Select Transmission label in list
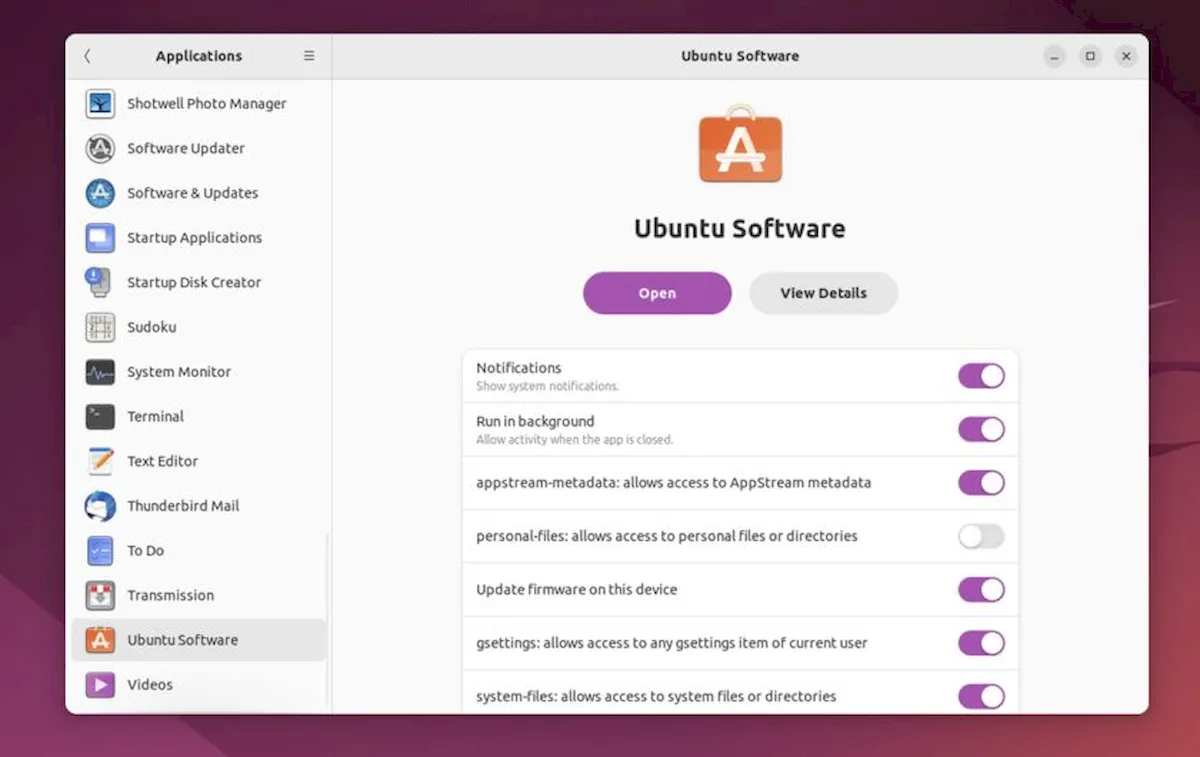This screenshot has height=757, width=1200. (x=171, y=595)
